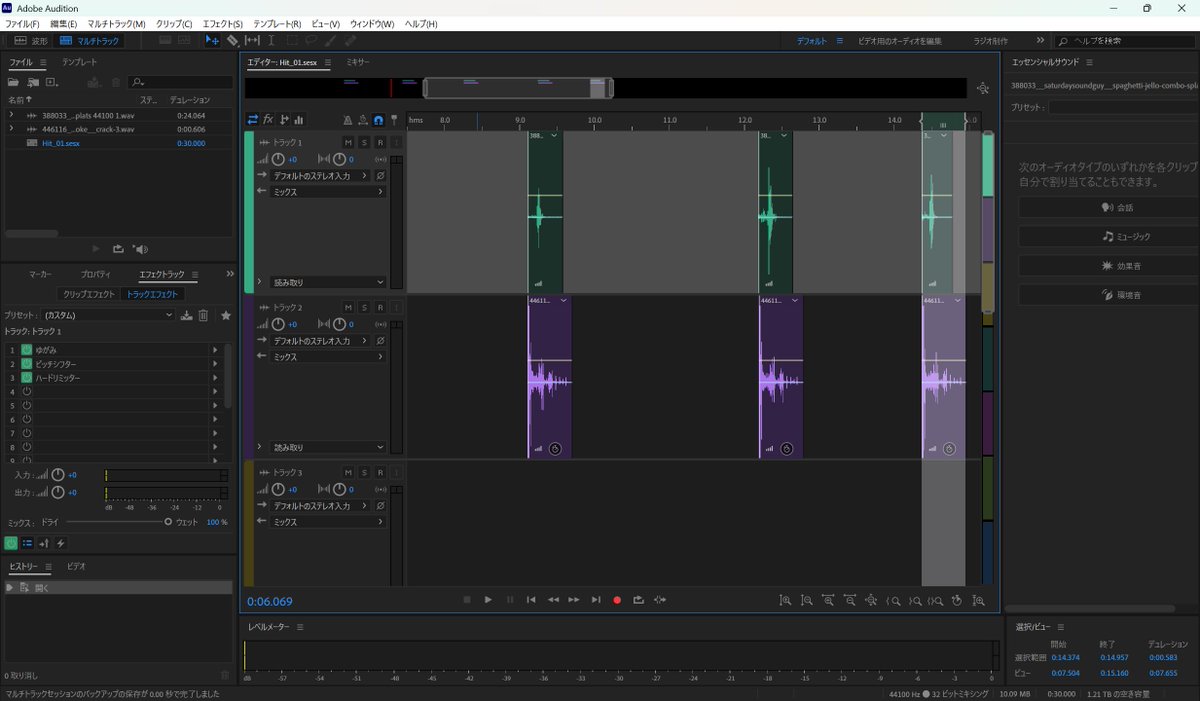
Task: Click Zoom Out Amplitude icon
Action: click(806, 601)
